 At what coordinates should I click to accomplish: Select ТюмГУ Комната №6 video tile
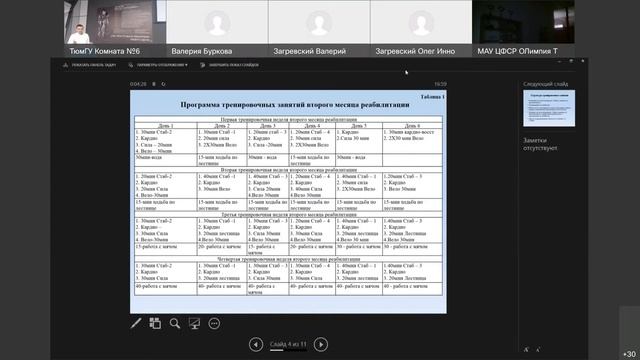coord(115,28)
